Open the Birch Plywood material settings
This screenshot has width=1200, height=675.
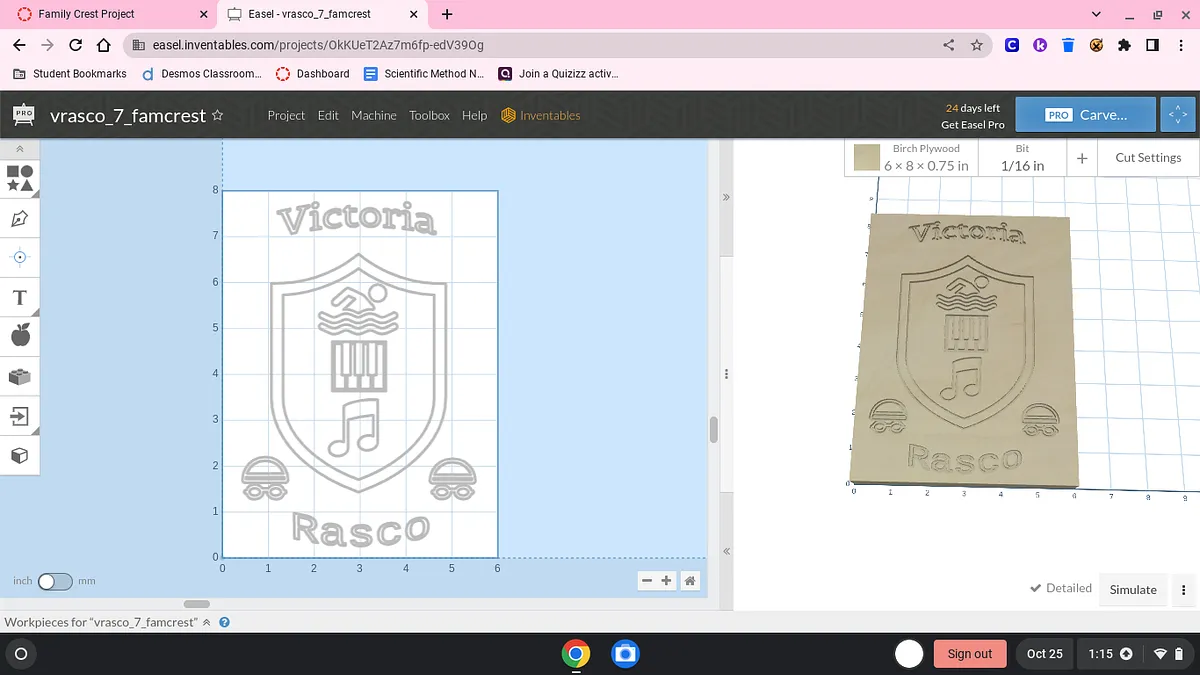[x=925, y=158]
